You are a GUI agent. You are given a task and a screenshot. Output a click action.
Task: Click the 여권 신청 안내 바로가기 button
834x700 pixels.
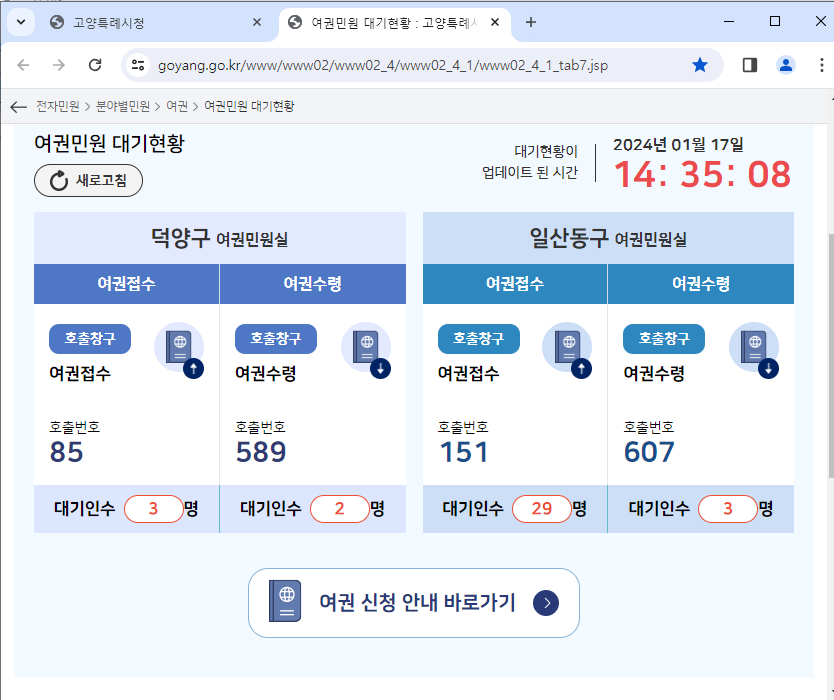[414, 602]
